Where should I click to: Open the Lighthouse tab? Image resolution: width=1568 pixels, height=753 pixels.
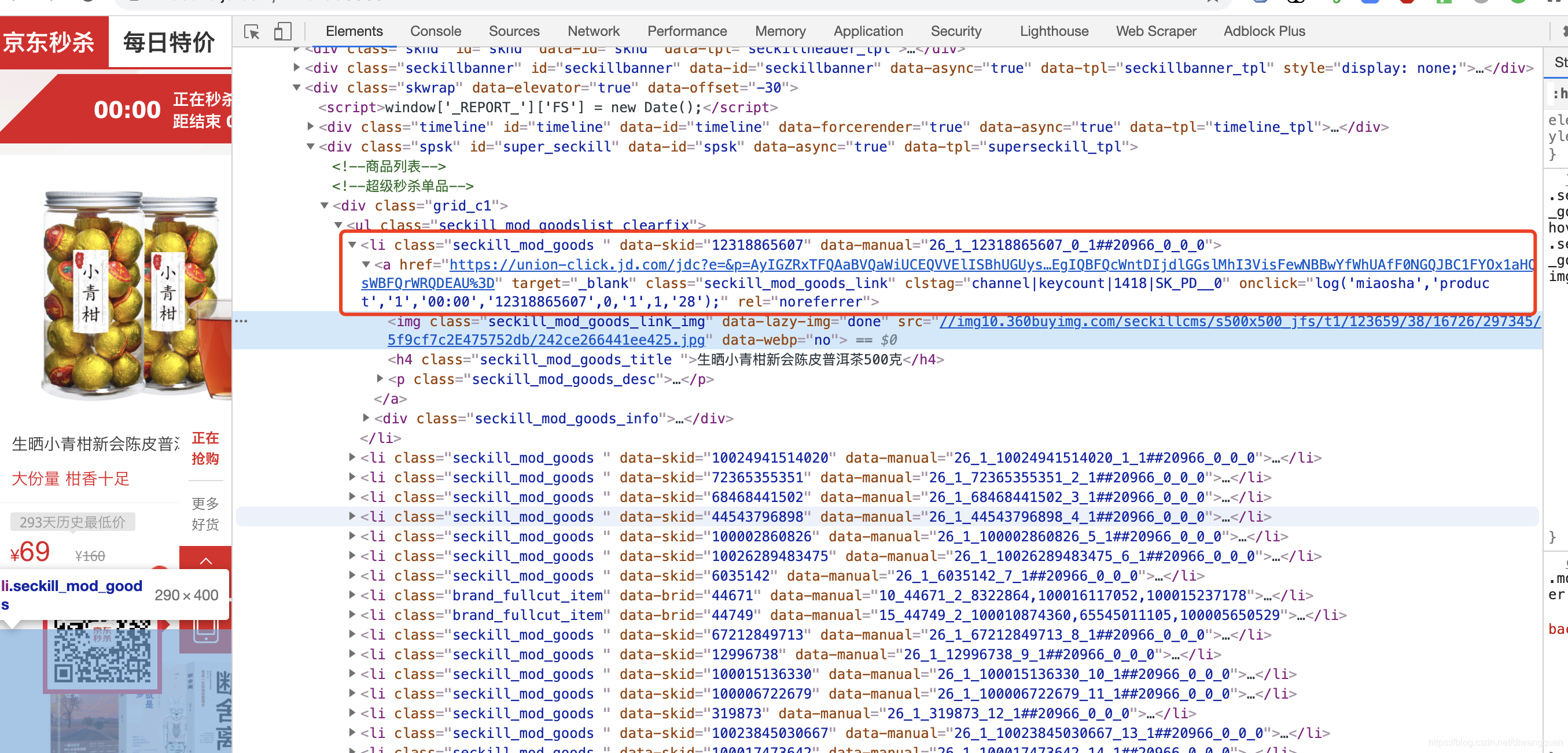[1054, 31]
